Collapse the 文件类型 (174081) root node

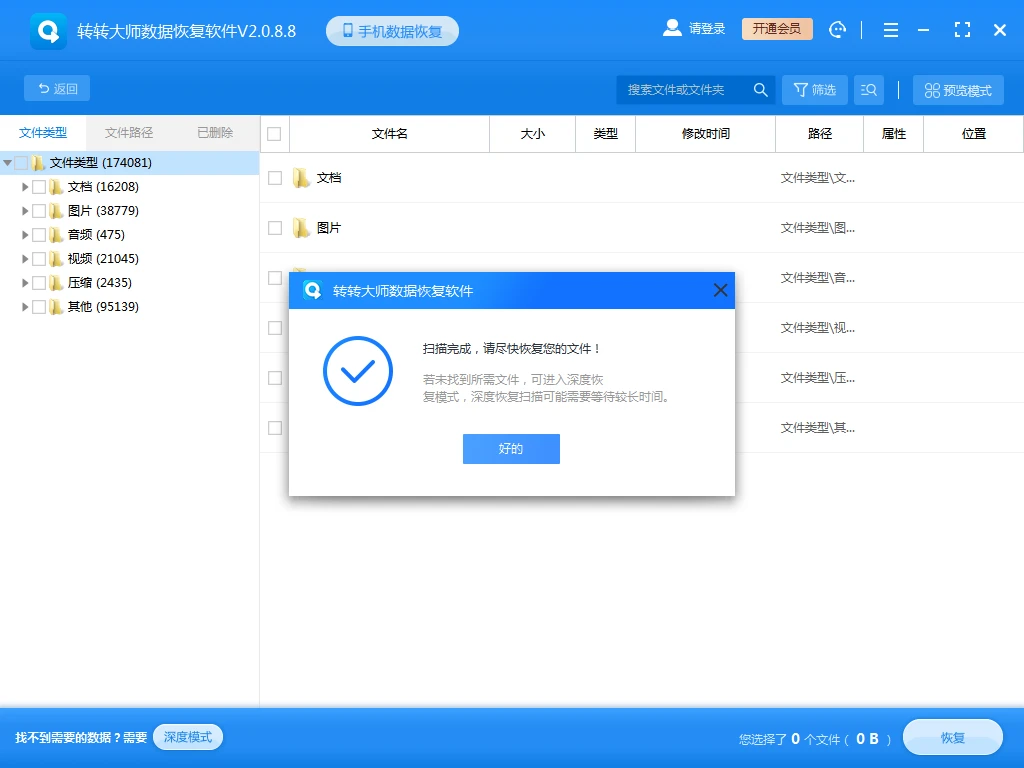click(x=10, y=162)
